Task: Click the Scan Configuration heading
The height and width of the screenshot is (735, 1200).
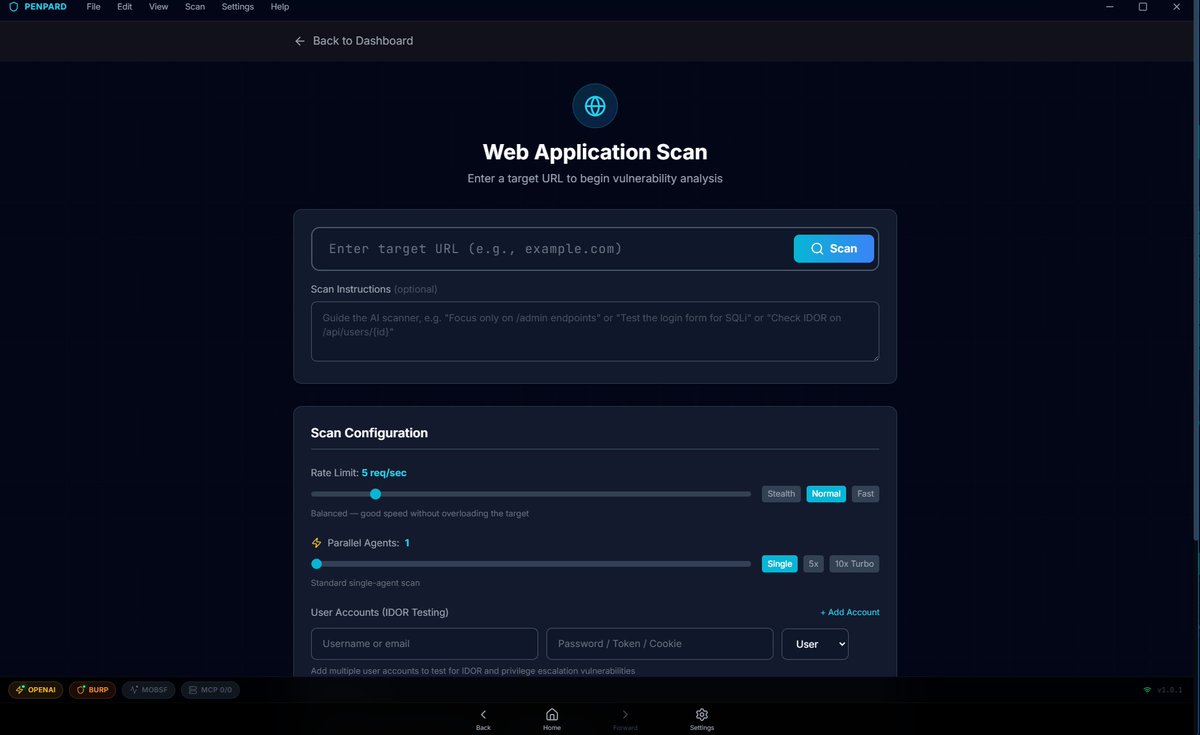Action: coord(369,433)
